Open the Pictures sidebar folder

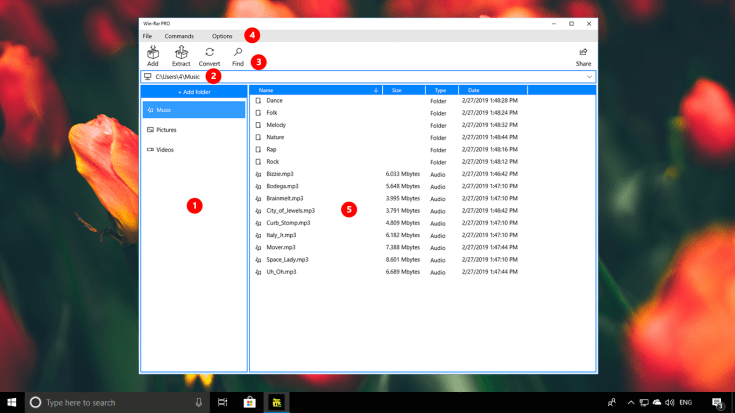(193, 129)
